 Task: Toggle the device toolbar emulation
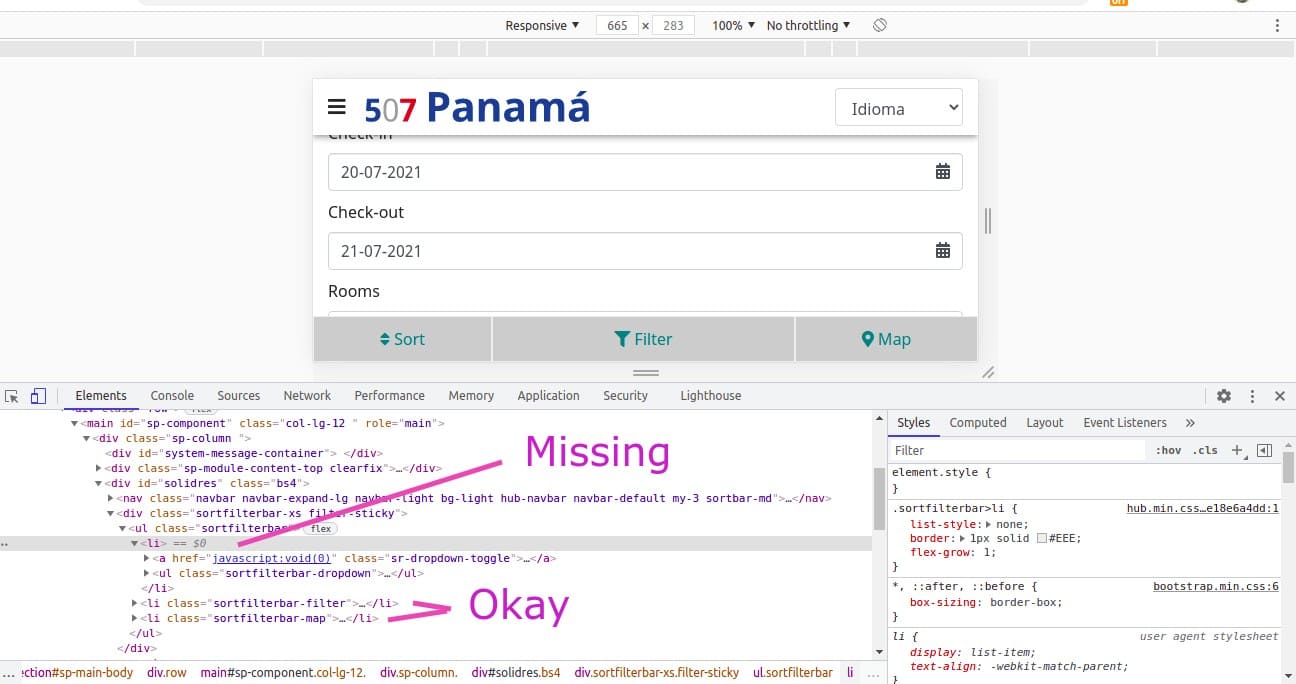(x=38, y=396)
